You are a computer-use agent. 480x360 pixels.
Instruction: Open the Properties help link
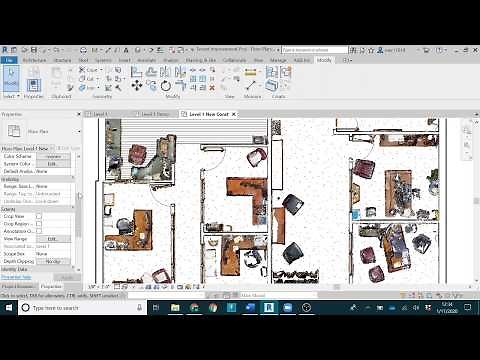point(16,277)
